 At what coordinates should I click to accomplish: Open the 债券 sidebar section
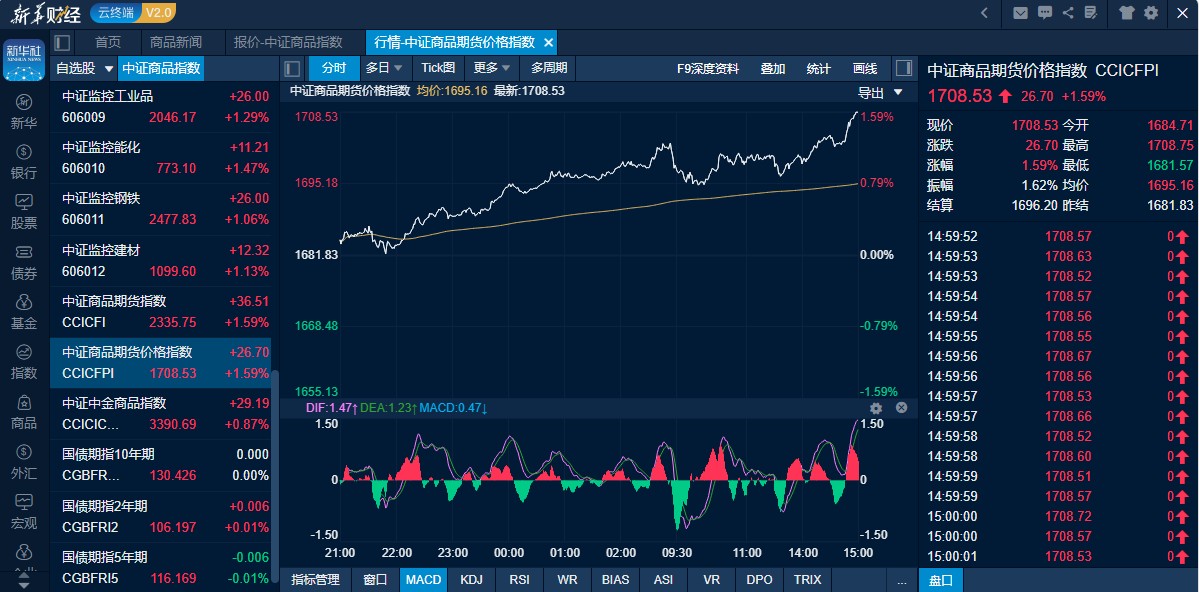coord(24,262)
